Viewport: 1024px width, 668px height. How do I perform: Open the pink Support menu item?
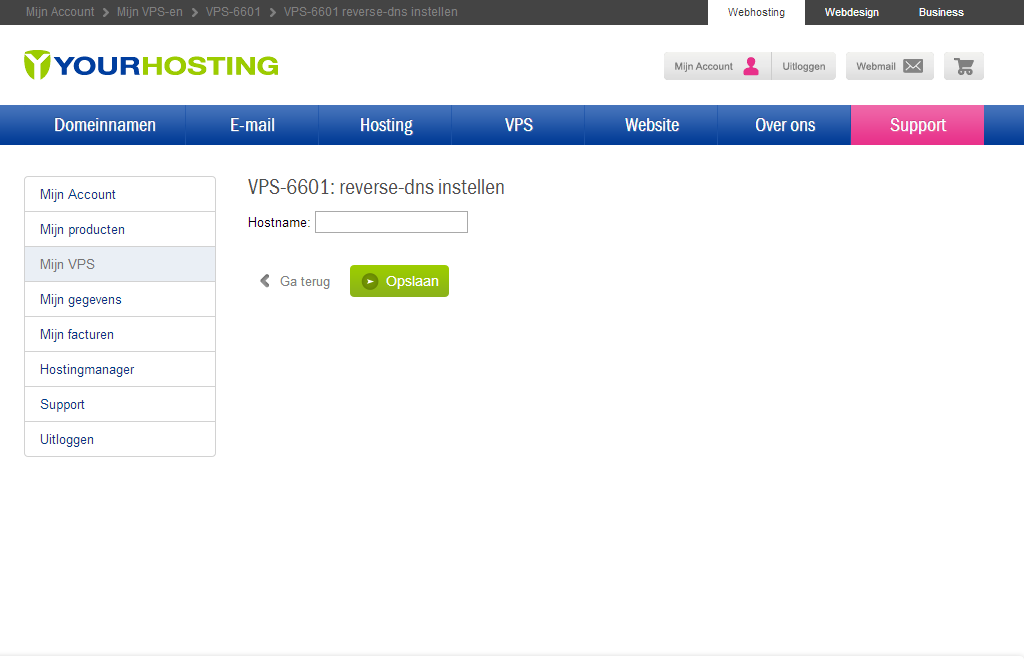click(x=917, y=125)
